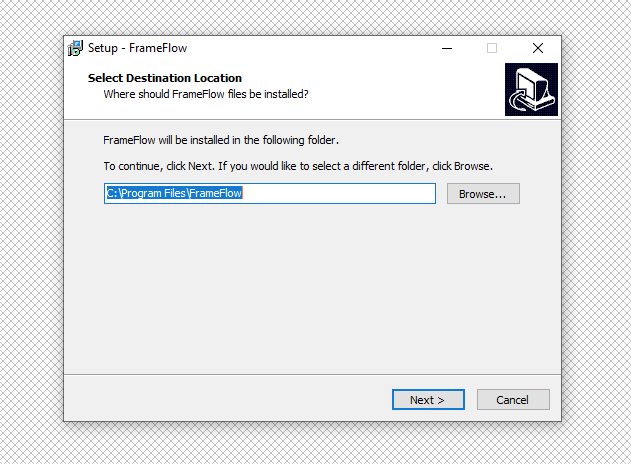Viewport: 631px width, 464px height.
Task: Click the "Select Destination Location" heading
Action: click(165, 78)
